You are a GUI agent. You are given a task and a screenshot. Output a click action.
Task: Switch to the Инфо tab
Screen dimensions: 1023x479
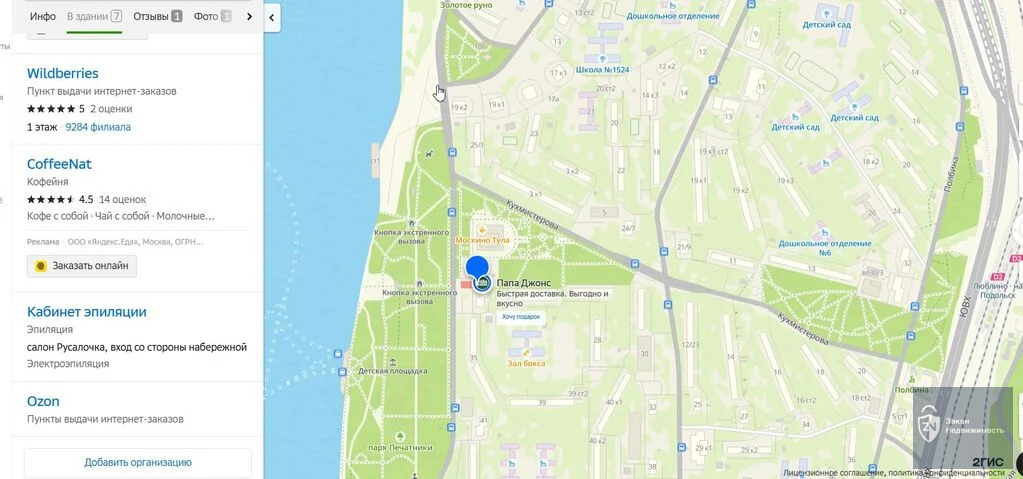(42, 16)
